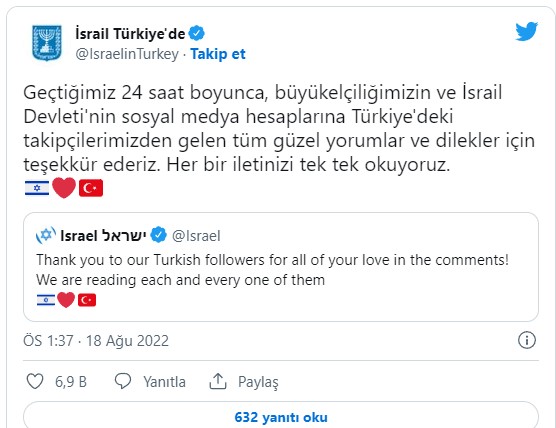Open the quoted tweet English text
Image resolution: width=556 pixels, height=428 pixels.
tap(272, 270)
